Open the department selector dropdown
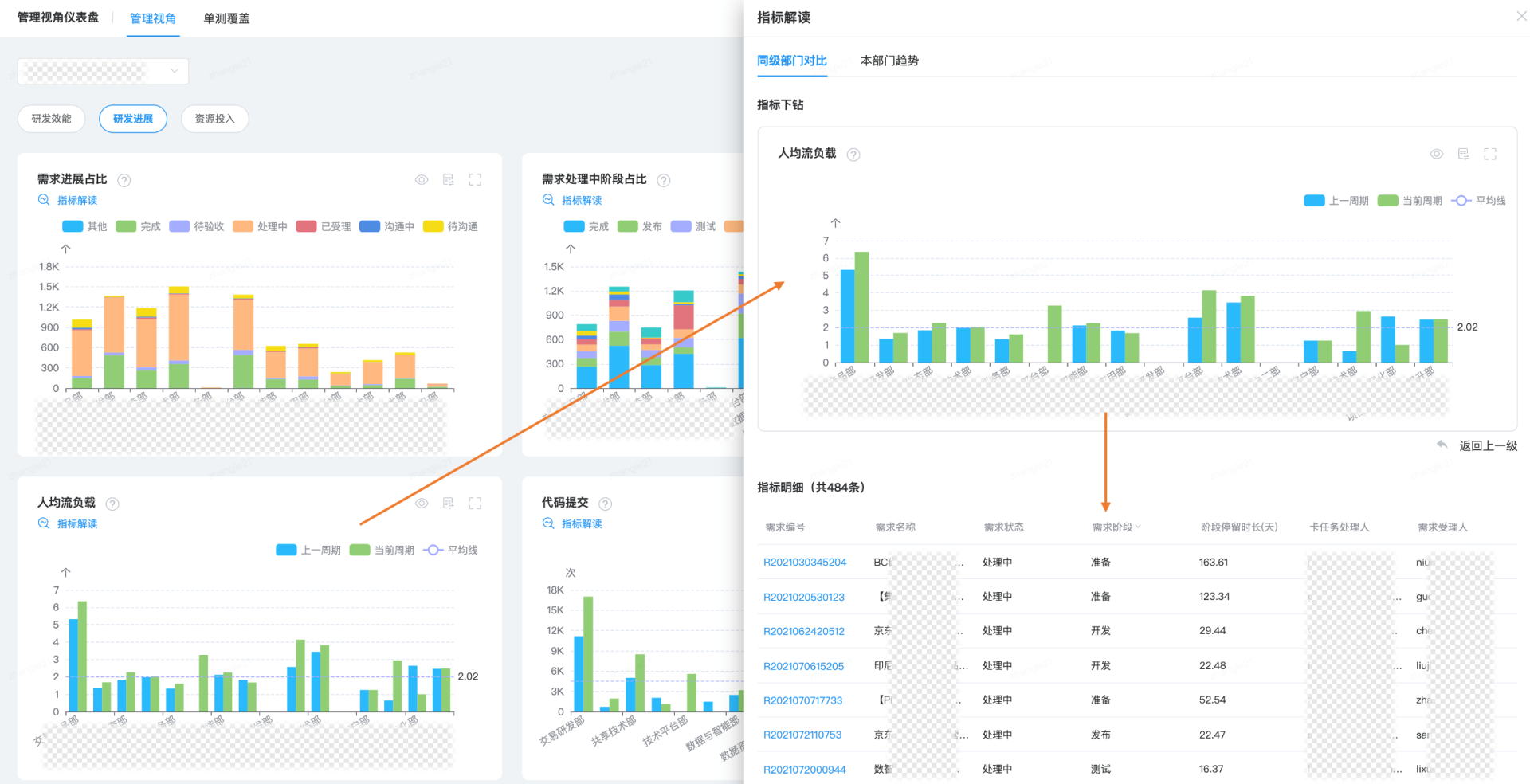This screenshot has width=1530, height=784. 103,72
